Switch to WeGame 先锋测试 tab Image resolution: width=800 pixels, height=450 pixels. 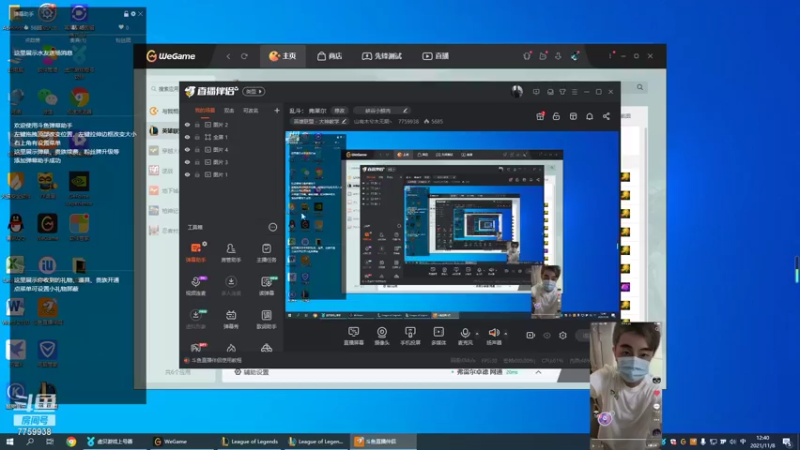click(382, 56)
